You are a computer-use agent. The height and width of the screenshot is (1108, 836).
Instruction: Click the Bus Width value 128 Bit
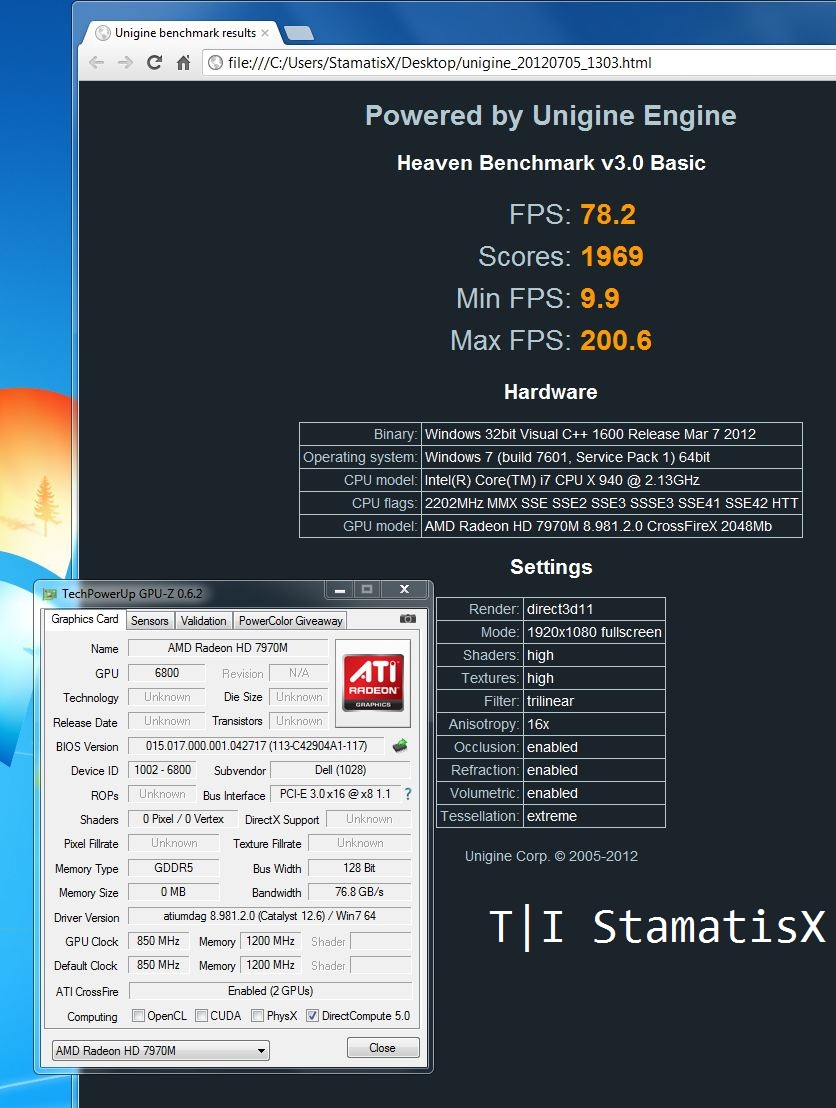point(360,868)
